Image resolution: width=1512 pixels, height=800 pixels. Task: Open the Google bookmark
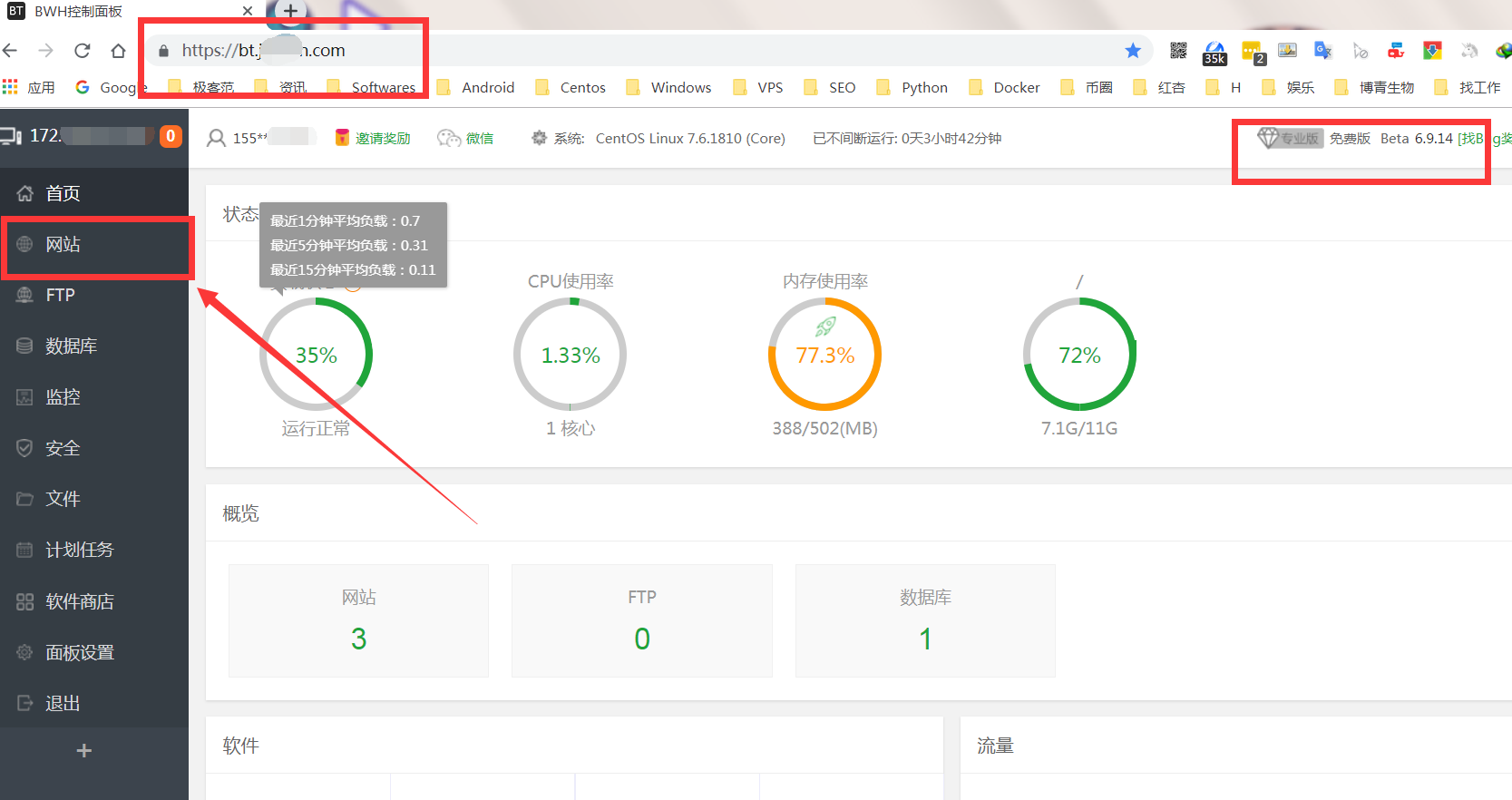pos(111,87)
